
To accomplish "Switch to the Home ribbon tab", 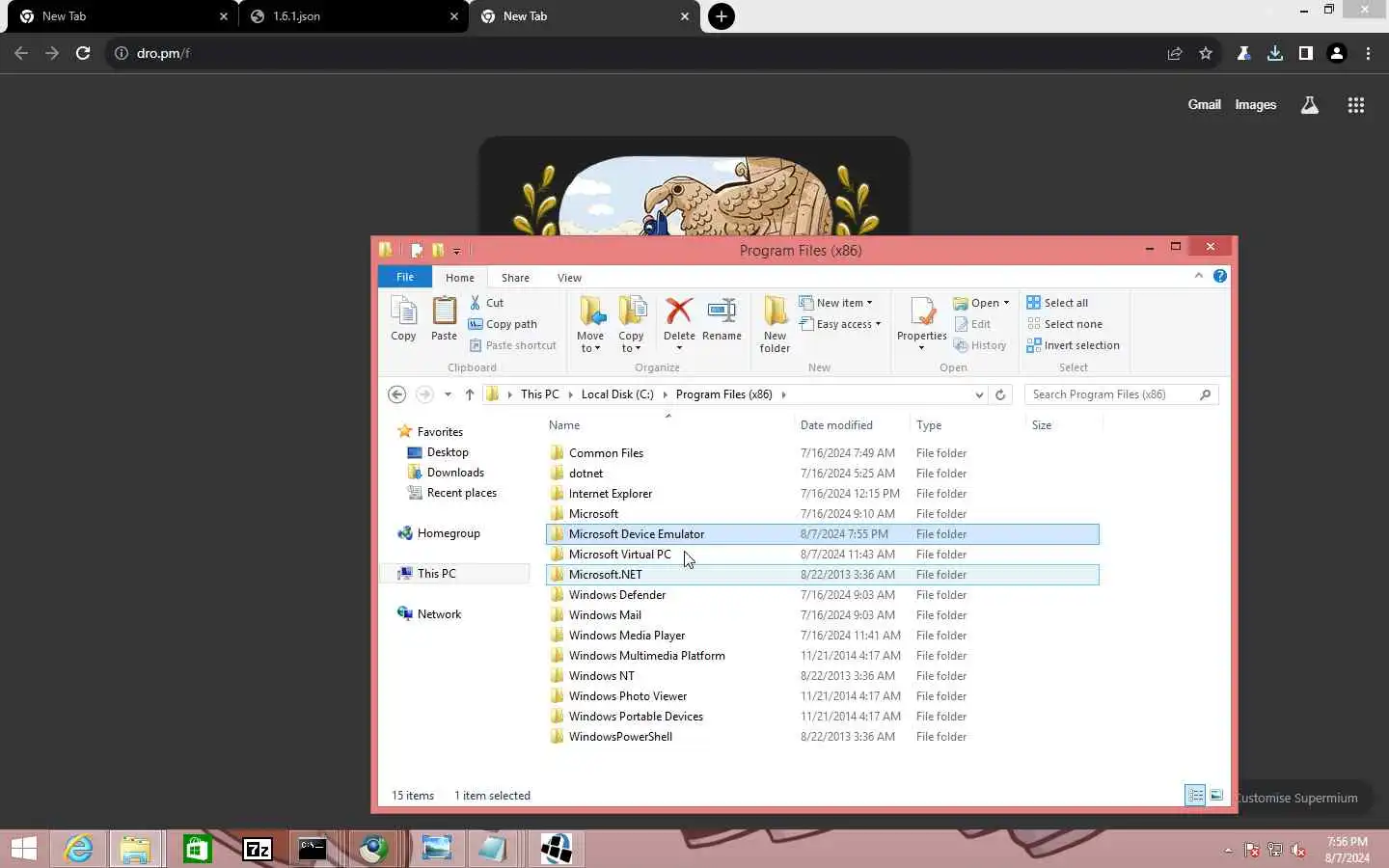I will [x=460, y=278].
